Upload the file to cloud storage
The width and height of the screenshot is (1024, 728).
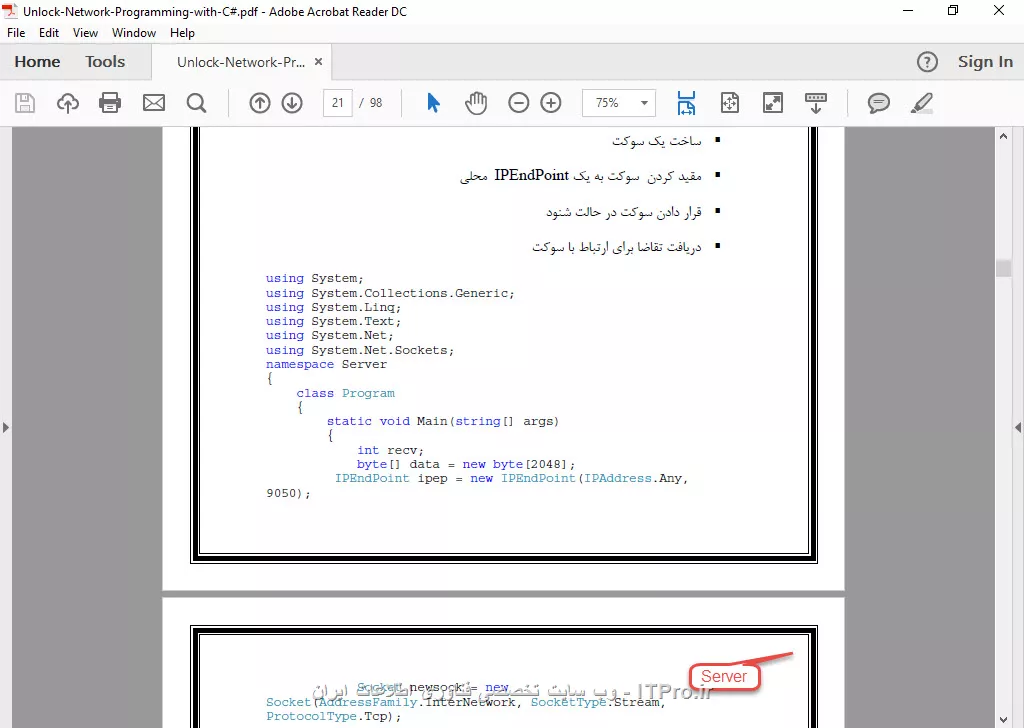click(67, 103)
